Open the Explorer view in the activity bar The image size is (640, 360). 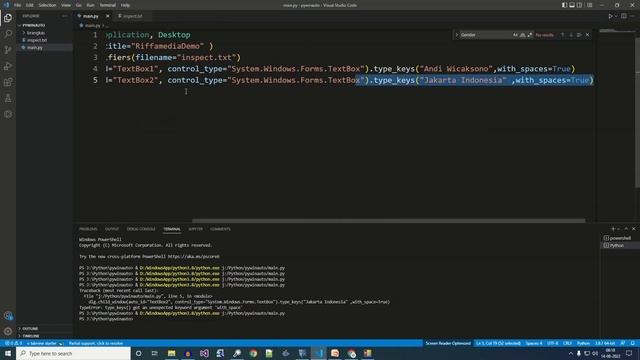click(x=8, y=18)
